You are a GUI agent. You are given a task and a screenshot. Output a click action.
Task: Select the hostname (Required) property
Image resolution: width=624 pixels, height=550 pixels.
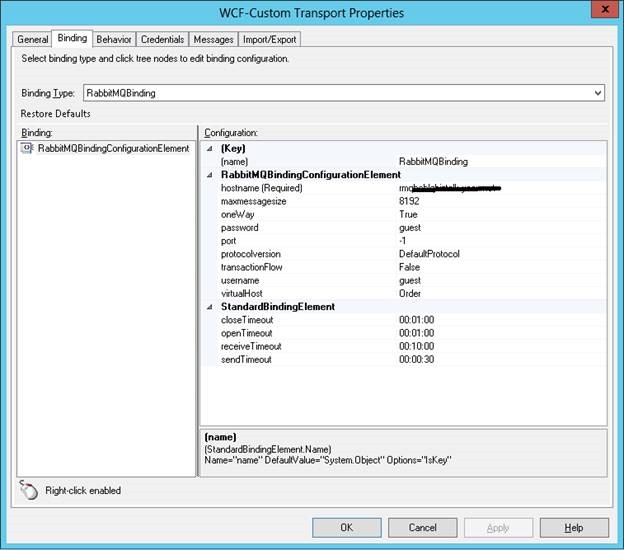(262, 188)
